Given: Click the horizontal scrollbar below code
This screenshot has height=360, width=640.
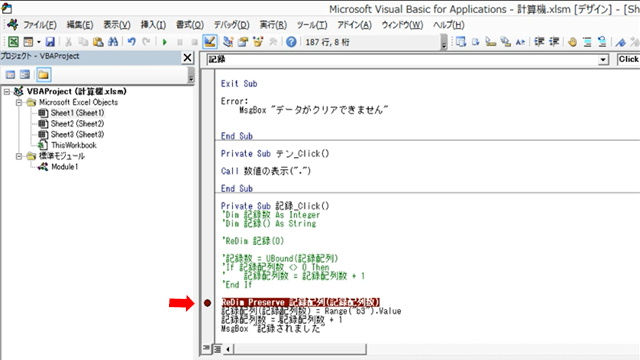Looking at the screenshot, I should click(300, 349).
